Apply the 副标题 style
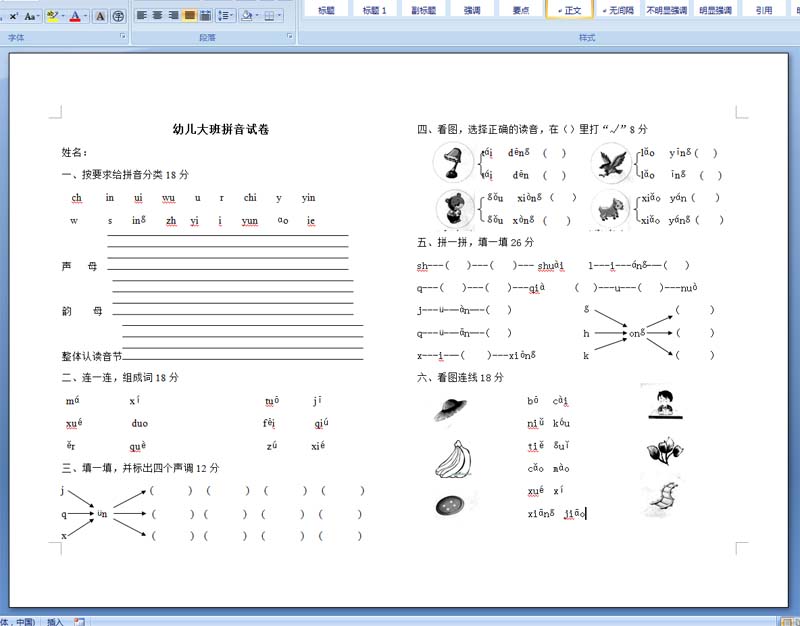Image resolution: width=800 pixels, height=626 pixels. tap(423, 9)
